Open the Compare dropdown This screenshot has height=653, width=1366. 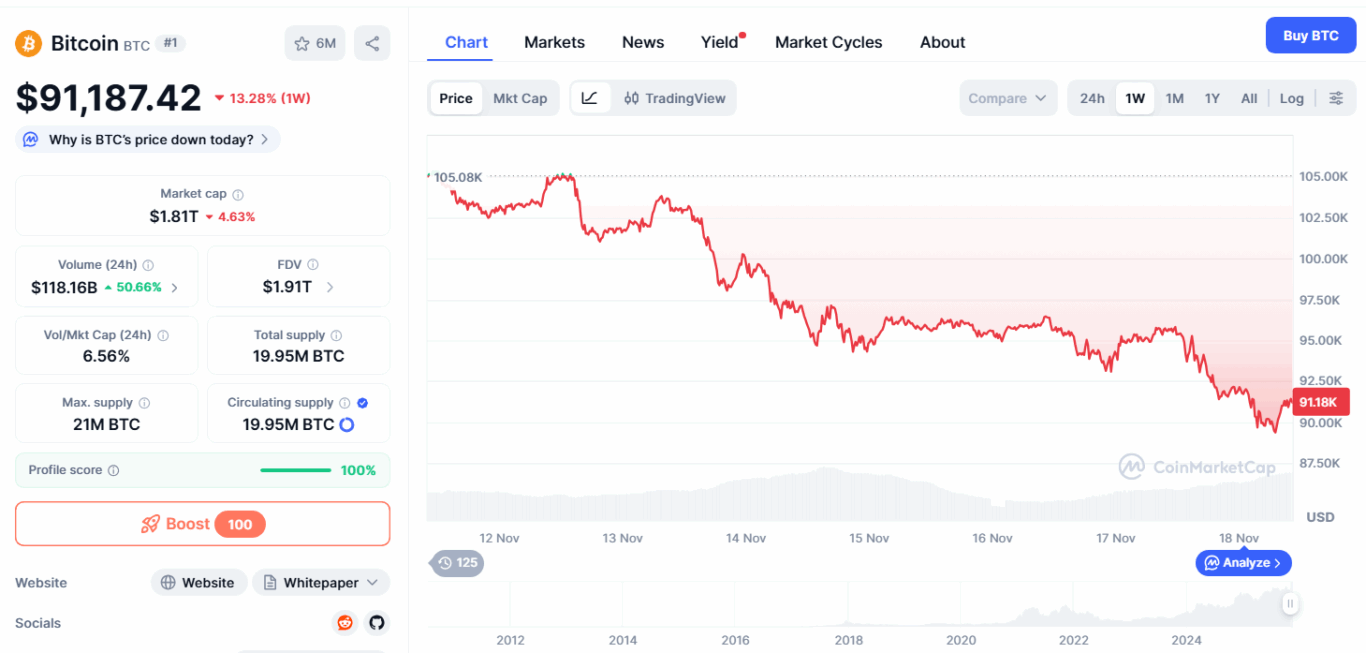(x=1007, y=98)
